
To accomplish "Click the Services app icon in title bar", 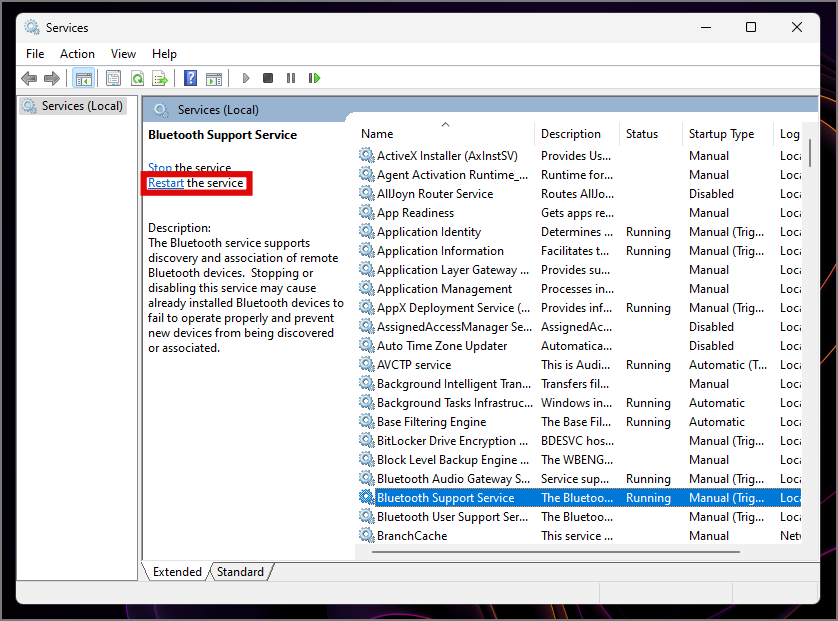I will [32, 27].
